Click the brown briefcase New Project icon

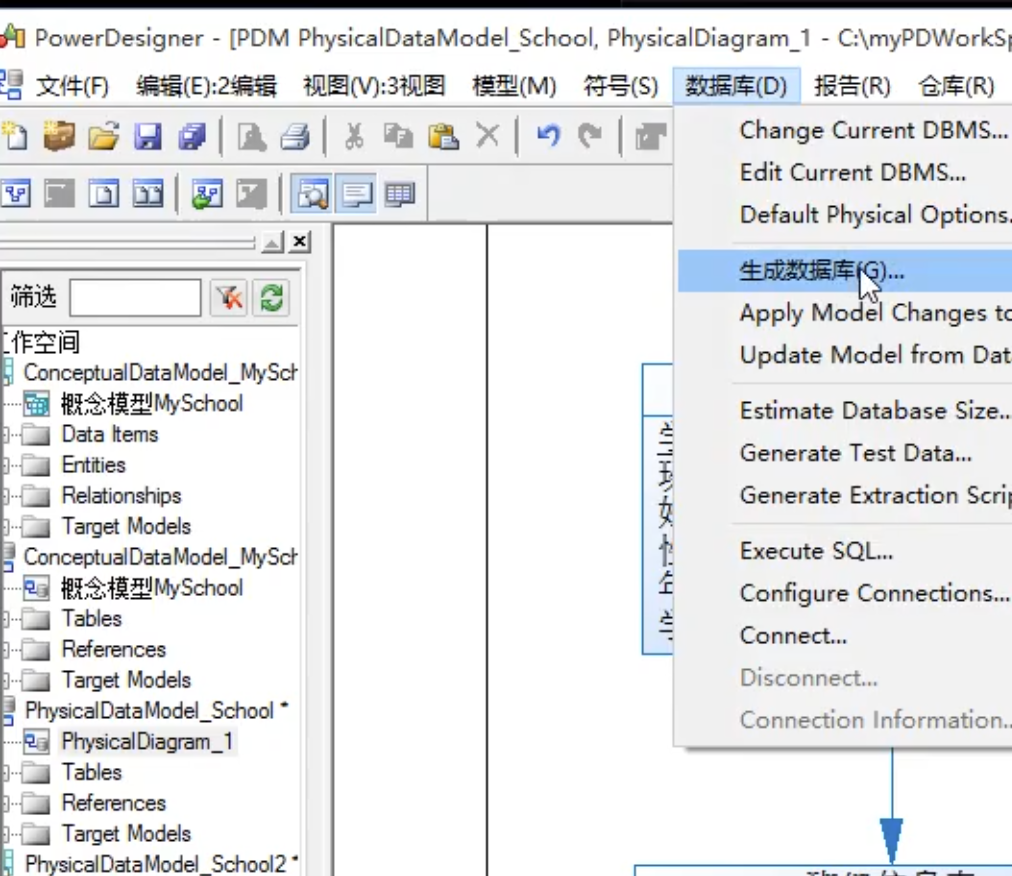click(x=59, y=136)
